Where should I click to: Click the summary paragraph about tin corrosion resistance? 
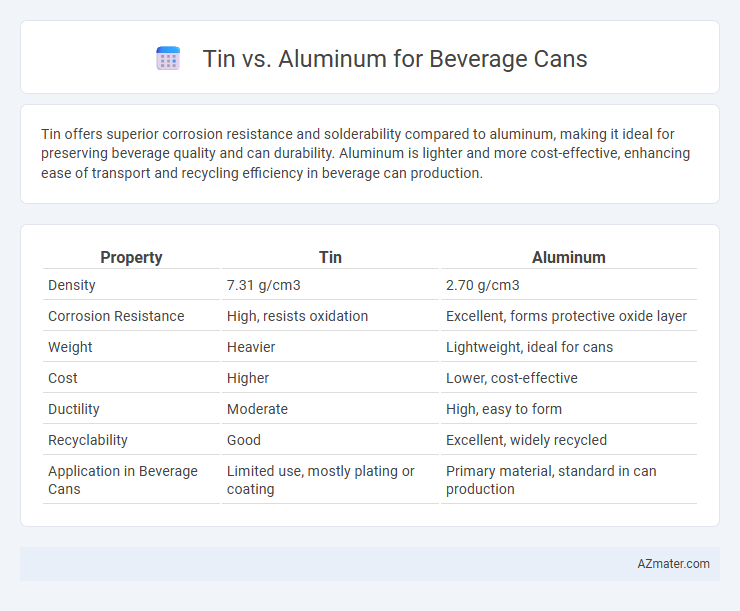point(366,153)
